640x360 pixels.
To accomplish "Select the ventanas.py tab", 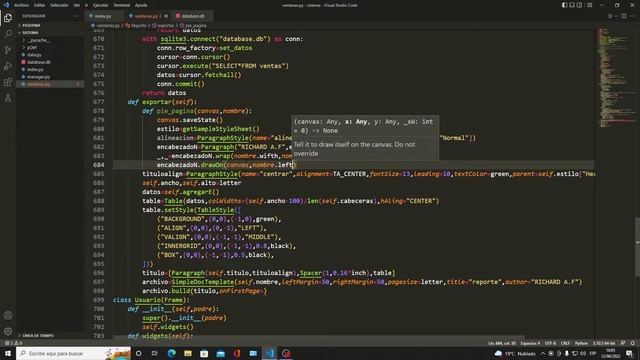I will [x=146, y=16].
